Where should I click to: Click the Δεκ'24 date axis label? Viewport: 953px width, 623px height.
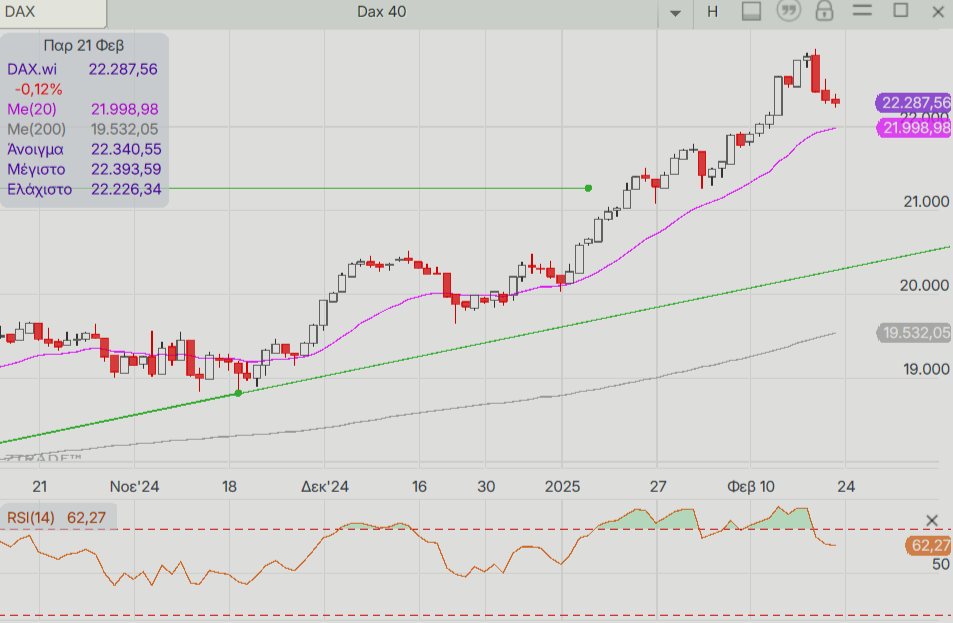point(325,487)
